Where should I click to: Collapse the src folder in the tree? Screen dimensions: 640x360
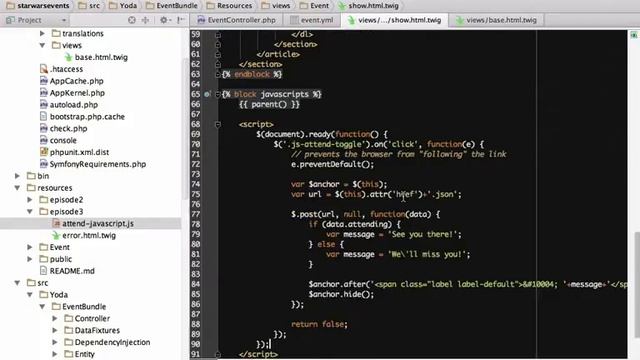[17, 282]
